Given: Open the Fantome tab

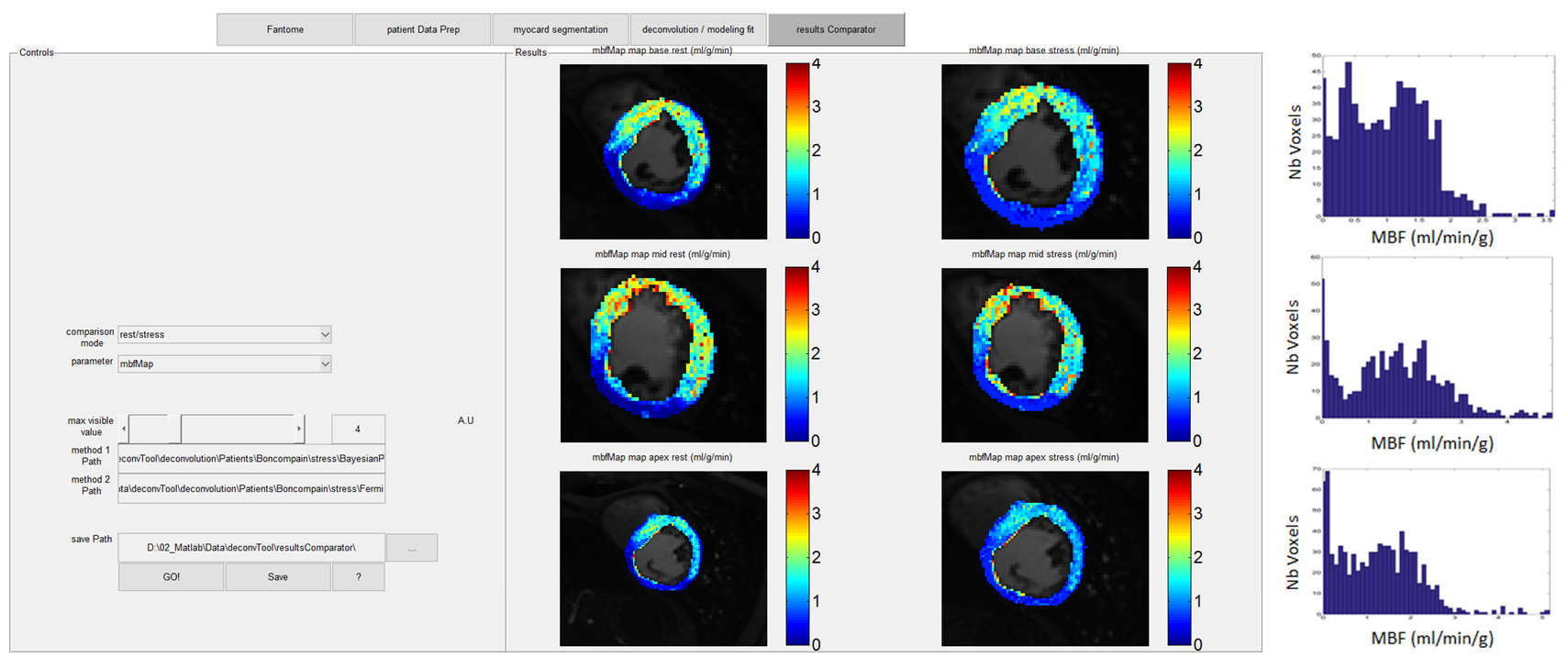Looking at the screenshot, I should tap(284, 29).
